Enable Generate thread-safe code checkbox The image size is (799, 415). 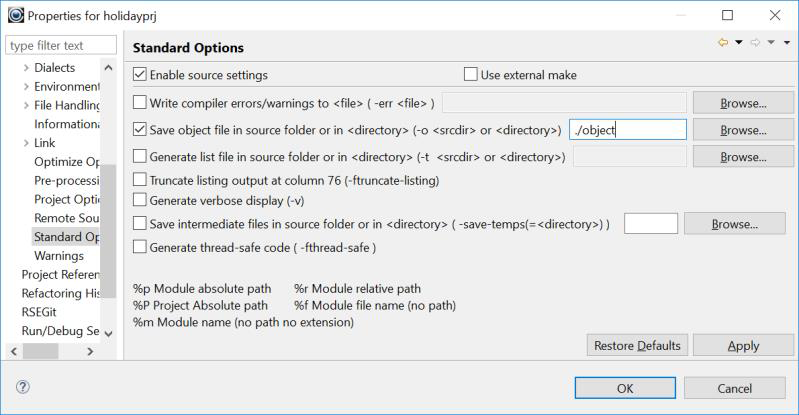pyautogui.click(x=140, y=247)
